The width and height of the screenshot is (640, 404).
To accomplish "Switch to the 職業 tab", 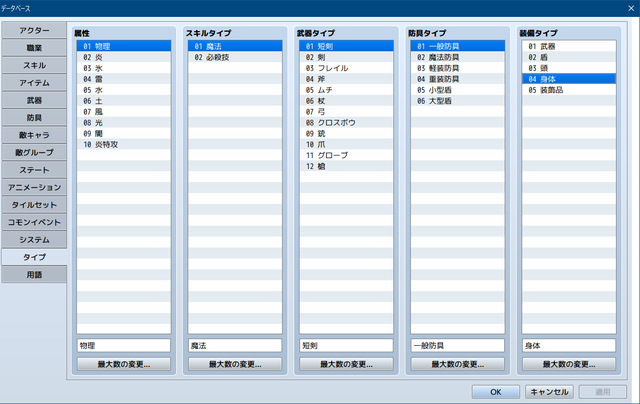I will 34,48.
